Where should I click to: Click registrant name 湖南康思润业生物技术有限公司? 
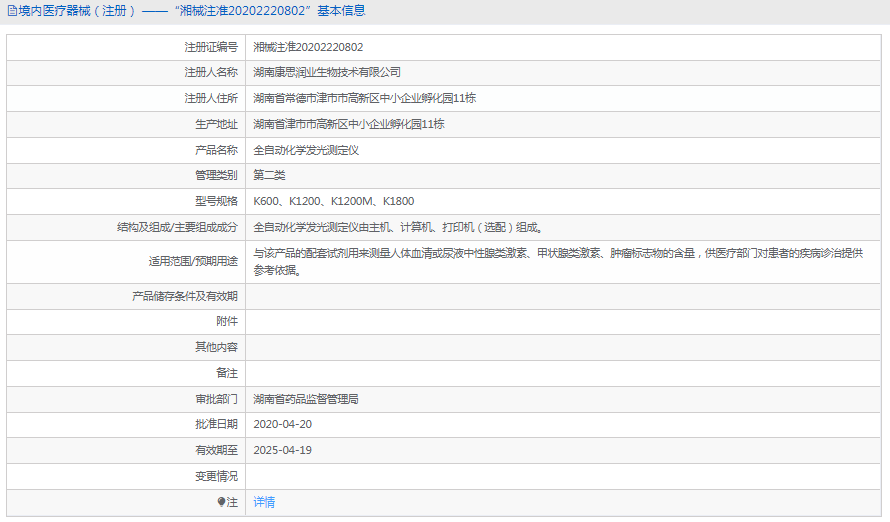coord(327,73)
